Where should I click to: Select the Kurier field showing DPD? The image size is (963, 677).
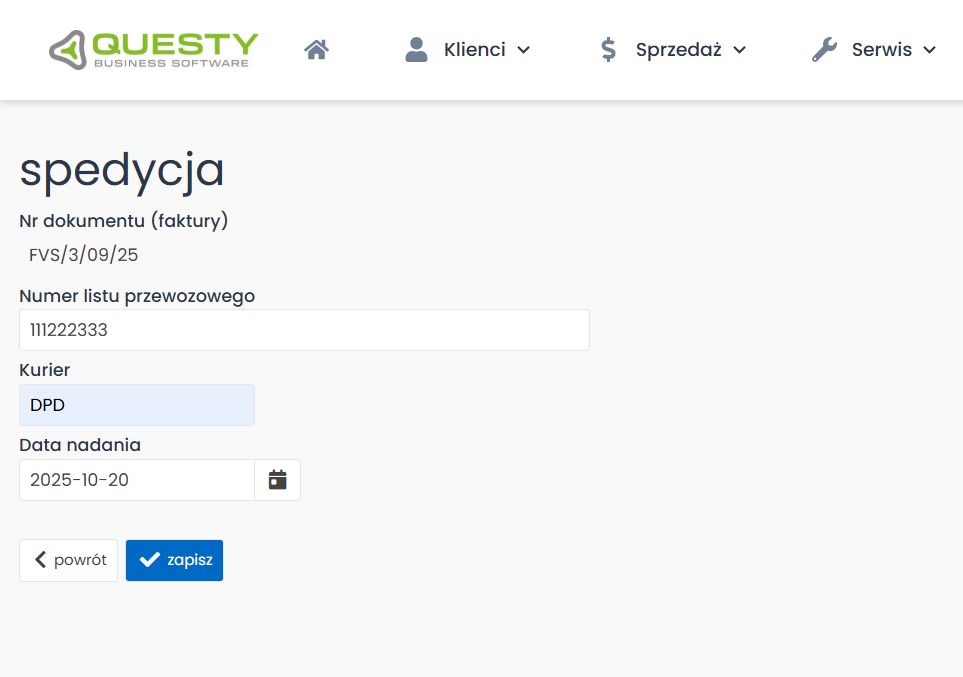pyautogui.click(x=136, y=404)
